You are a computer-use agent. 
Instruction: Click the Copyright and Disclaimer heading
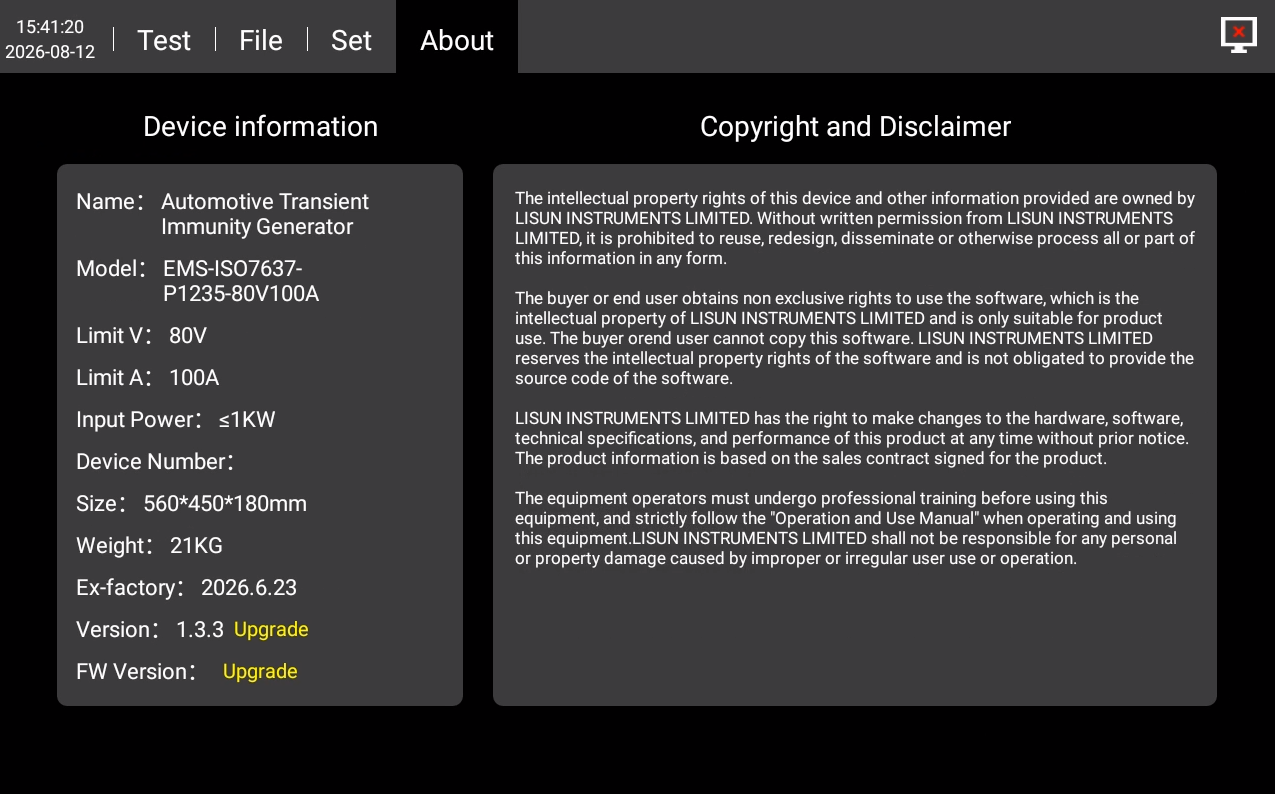[x=855, y=126]
